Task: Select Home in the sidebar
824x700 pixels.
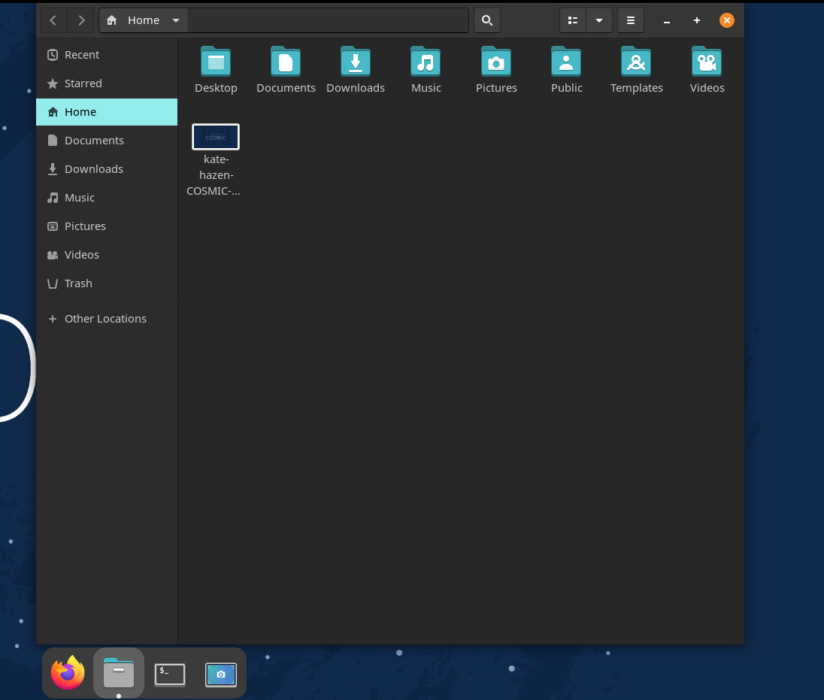Action: click(107, 112)
